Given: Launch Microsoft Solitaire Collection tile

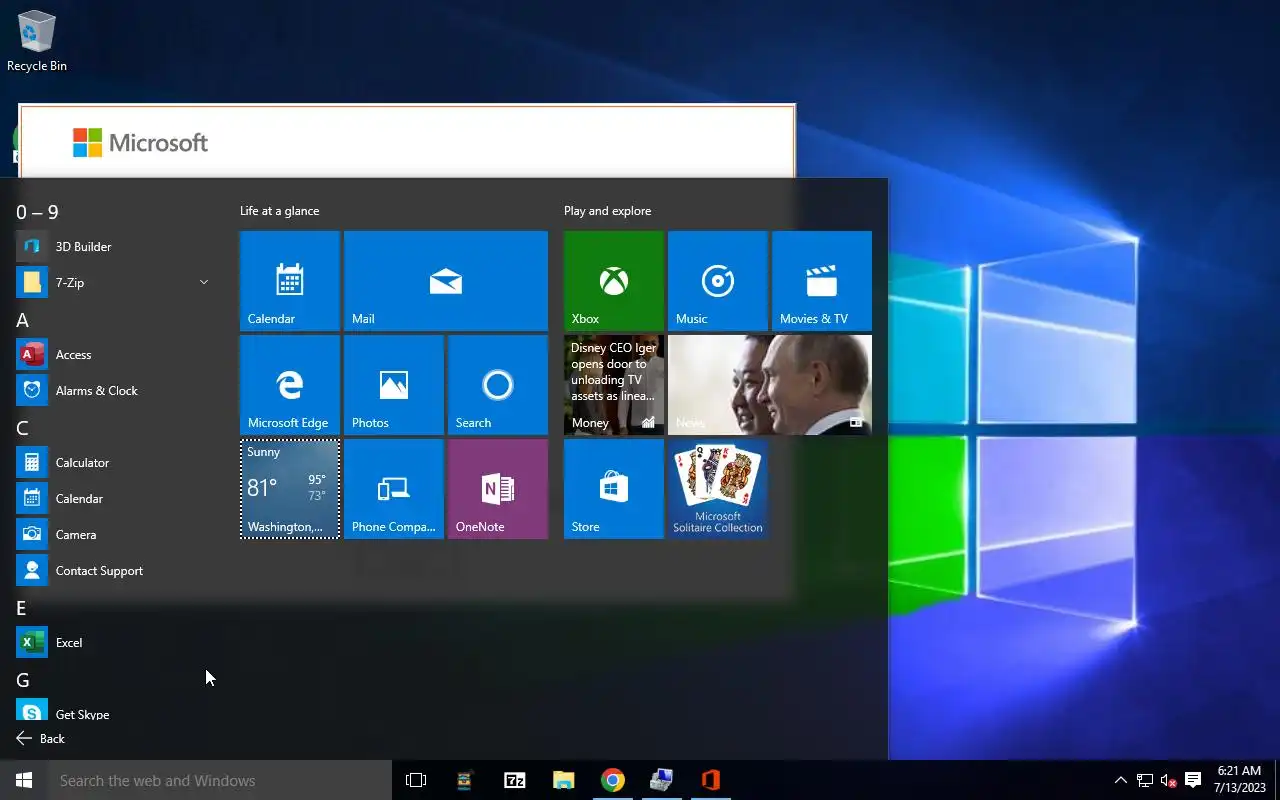Looking at the screenshot, I should 718,489.
